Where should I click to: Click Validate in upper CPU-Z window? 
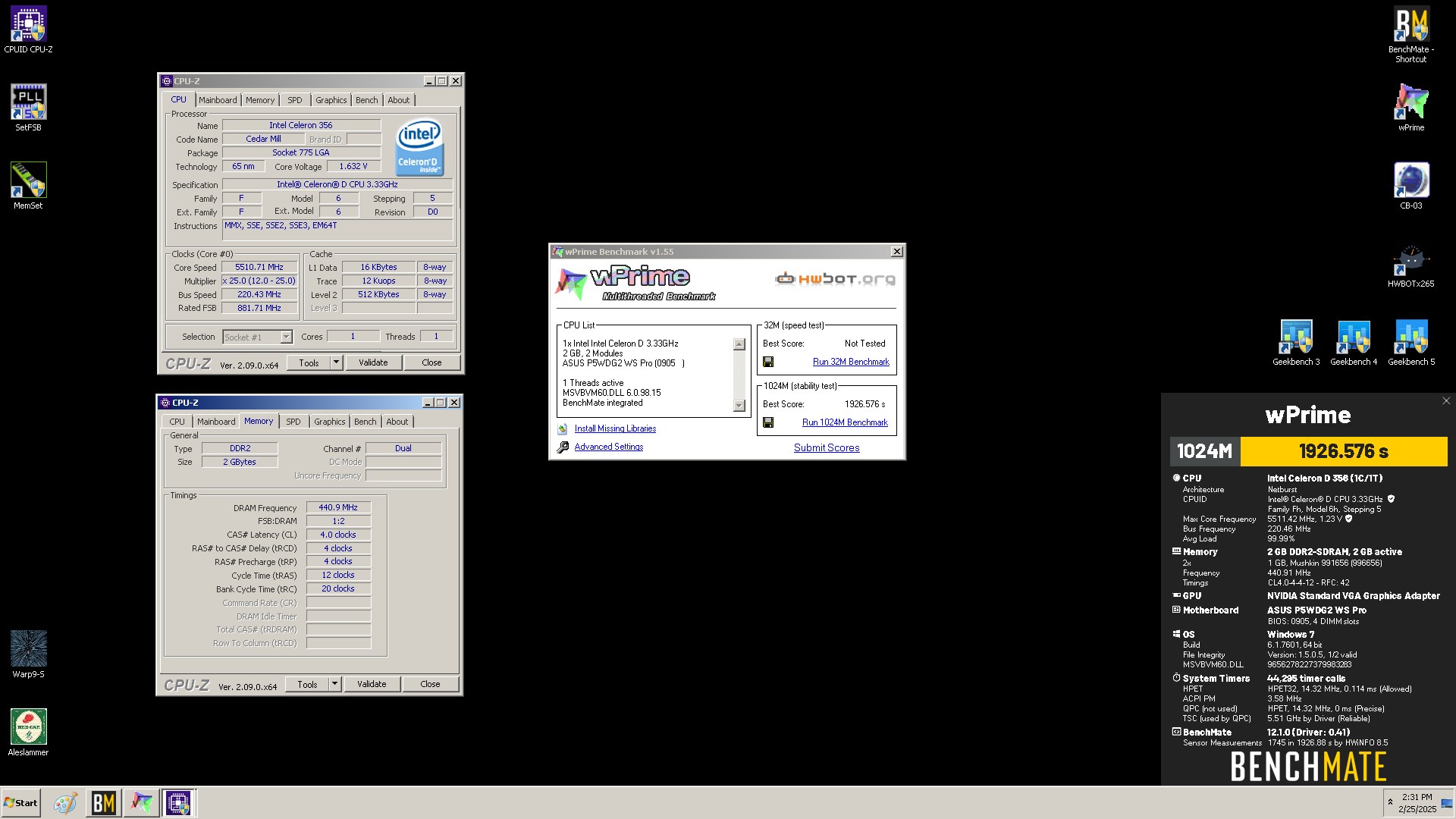click(373, 362)
